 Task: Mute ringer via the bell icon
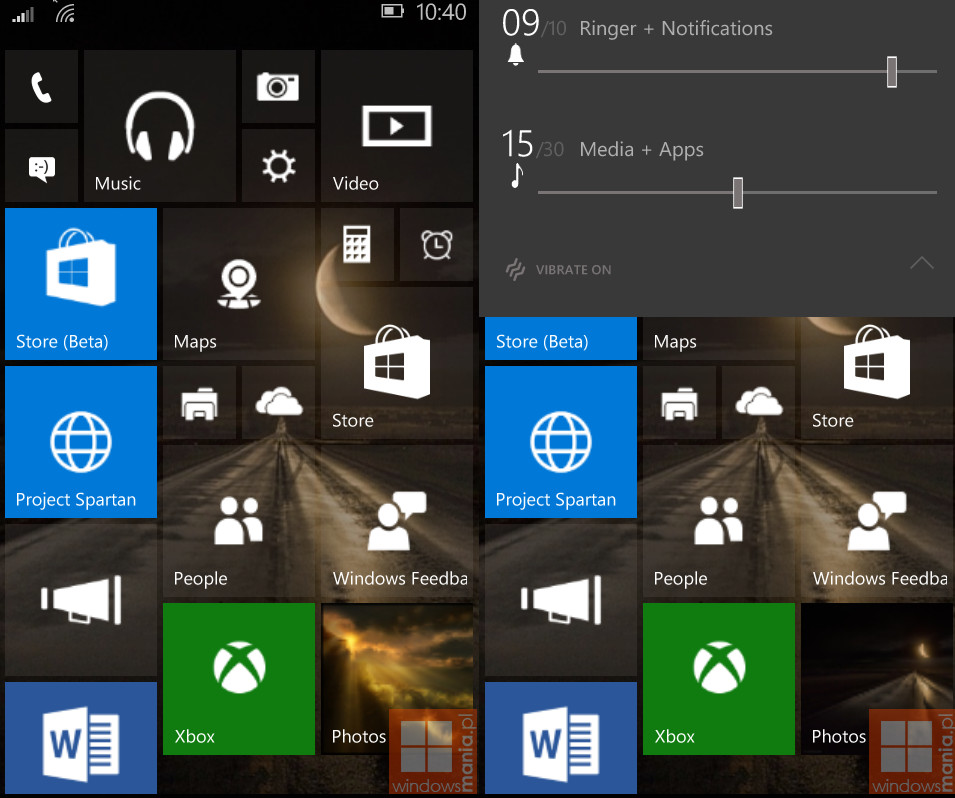coord(516,55)
